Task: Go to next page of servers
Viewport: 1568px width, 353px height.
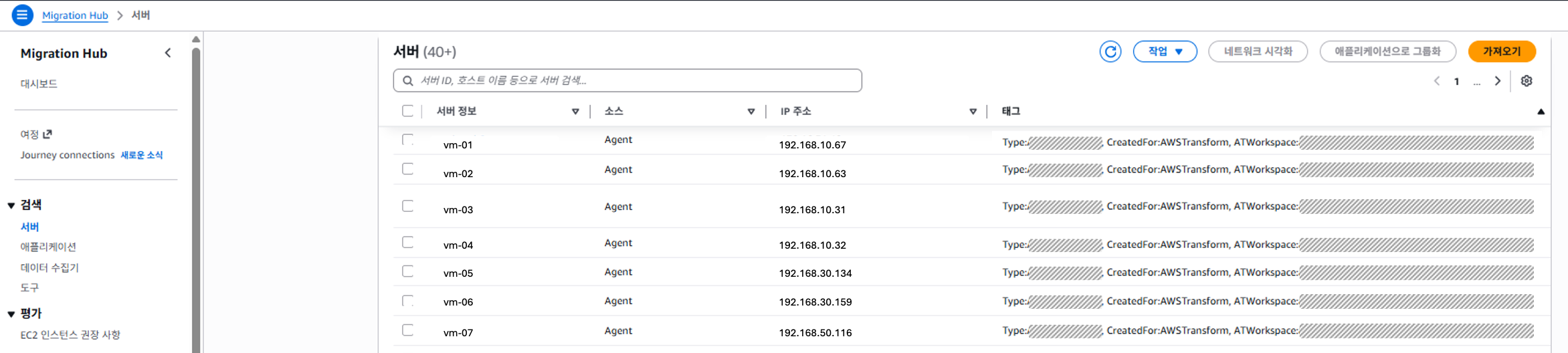Action: 1498,81
